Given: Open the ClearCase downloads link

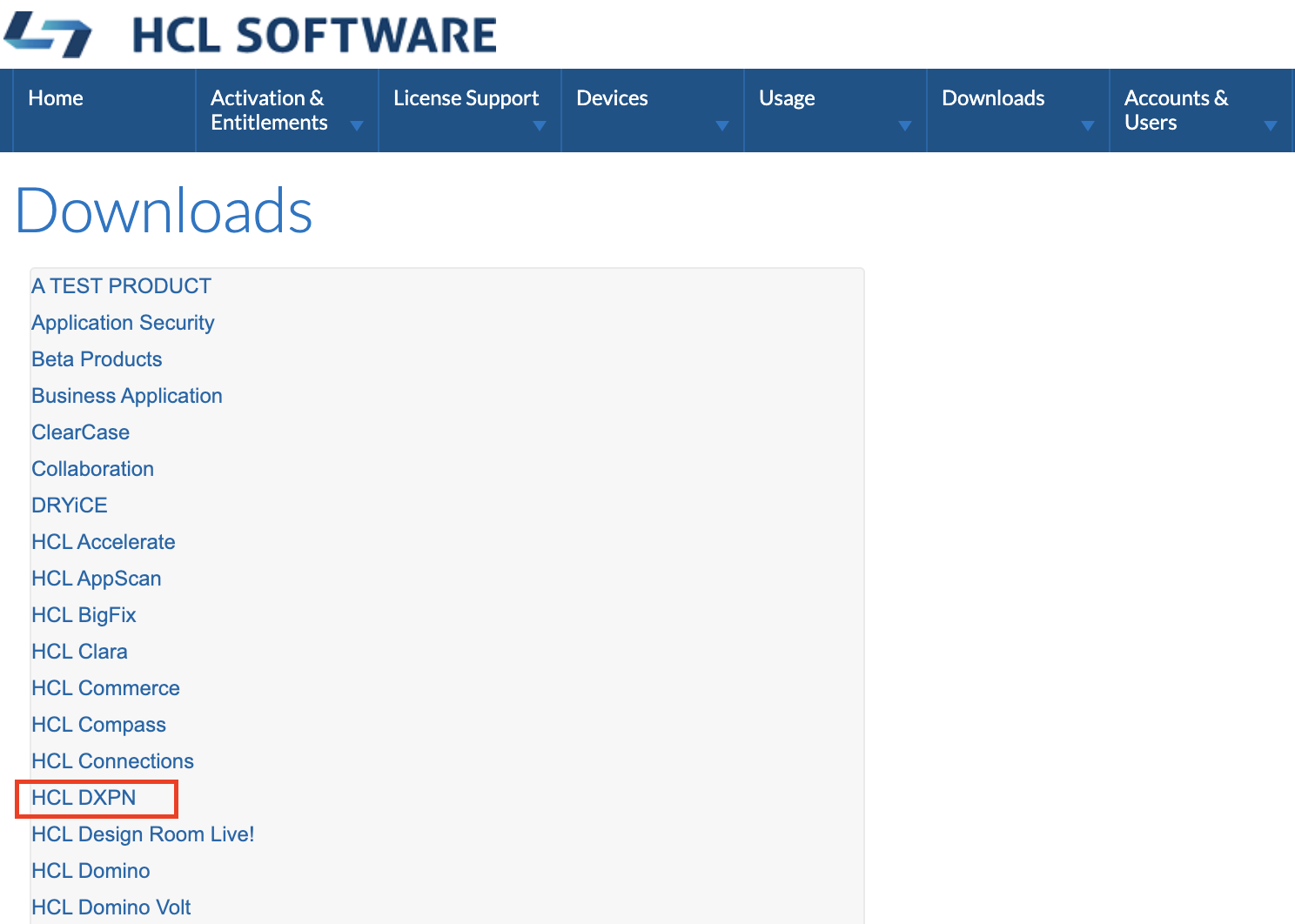Looking at the screenshot, I should [x=80, y=432].
